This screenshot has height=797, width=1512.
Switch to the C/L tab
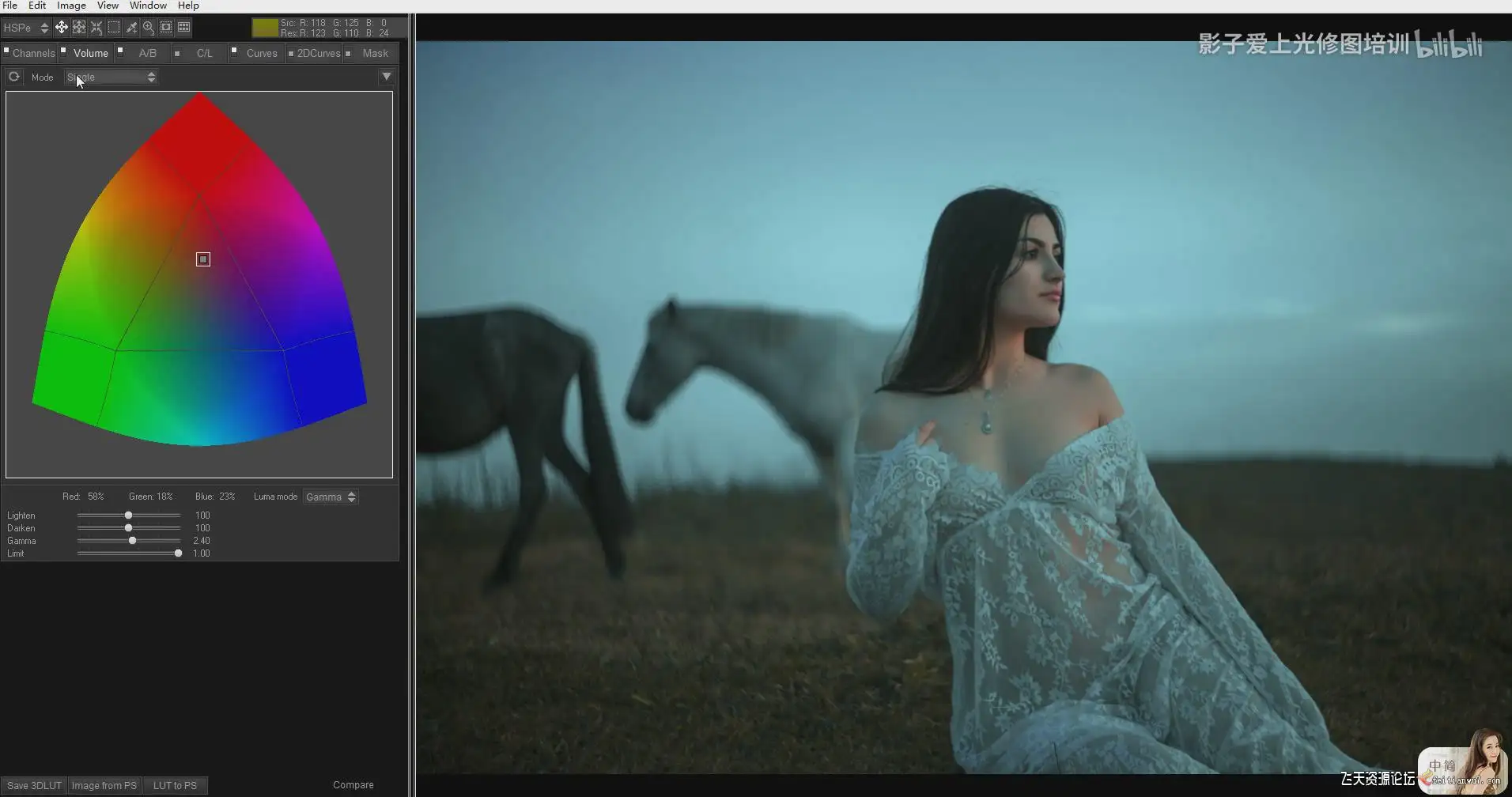point(205,53)
